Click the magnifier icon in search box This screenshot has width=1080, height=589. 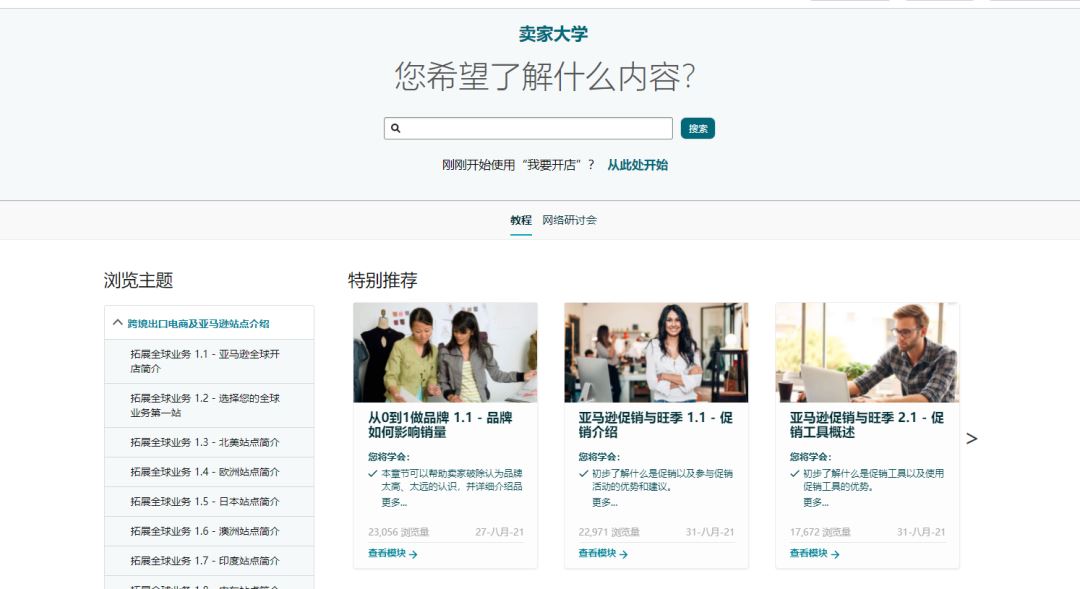point(395,128)
